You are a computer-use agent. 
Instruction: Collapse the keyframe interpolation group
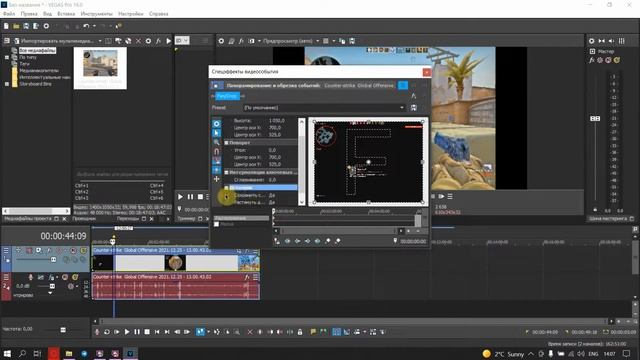pyautogui.click(x=227, y=173)
